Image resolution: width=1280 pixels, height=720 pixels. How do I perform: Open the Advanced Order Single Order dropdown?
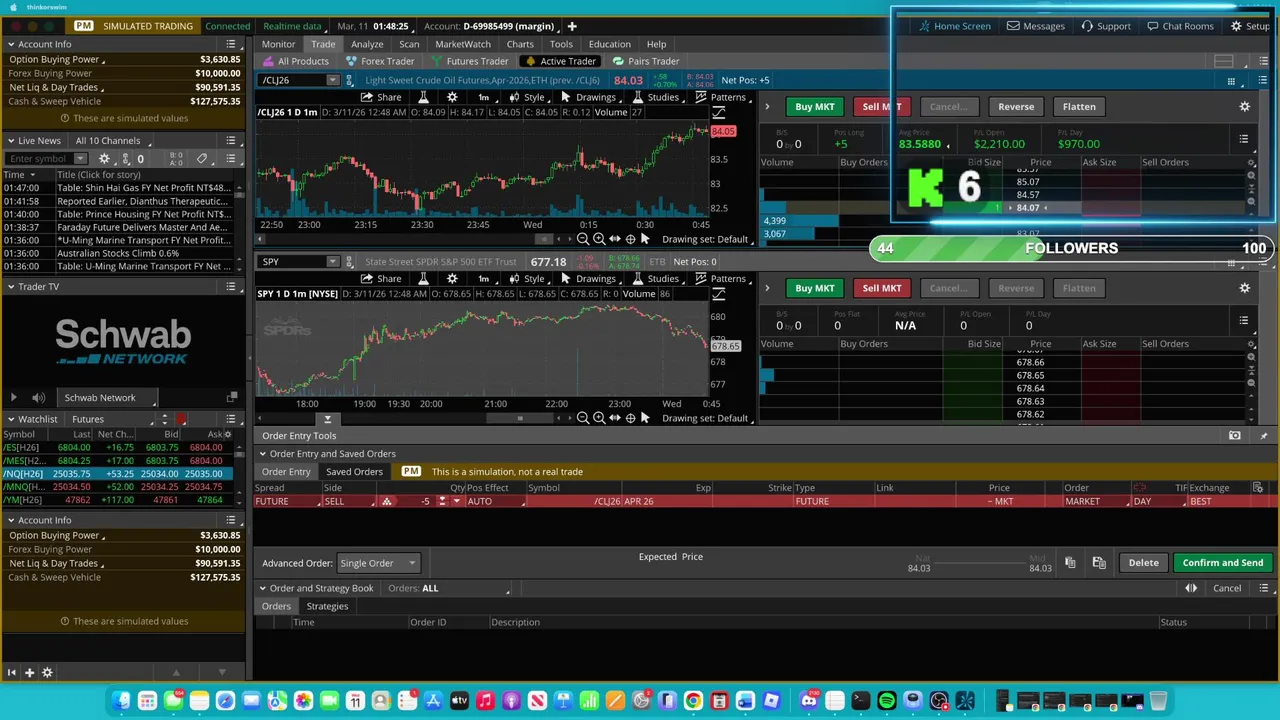tap(378, 563)
